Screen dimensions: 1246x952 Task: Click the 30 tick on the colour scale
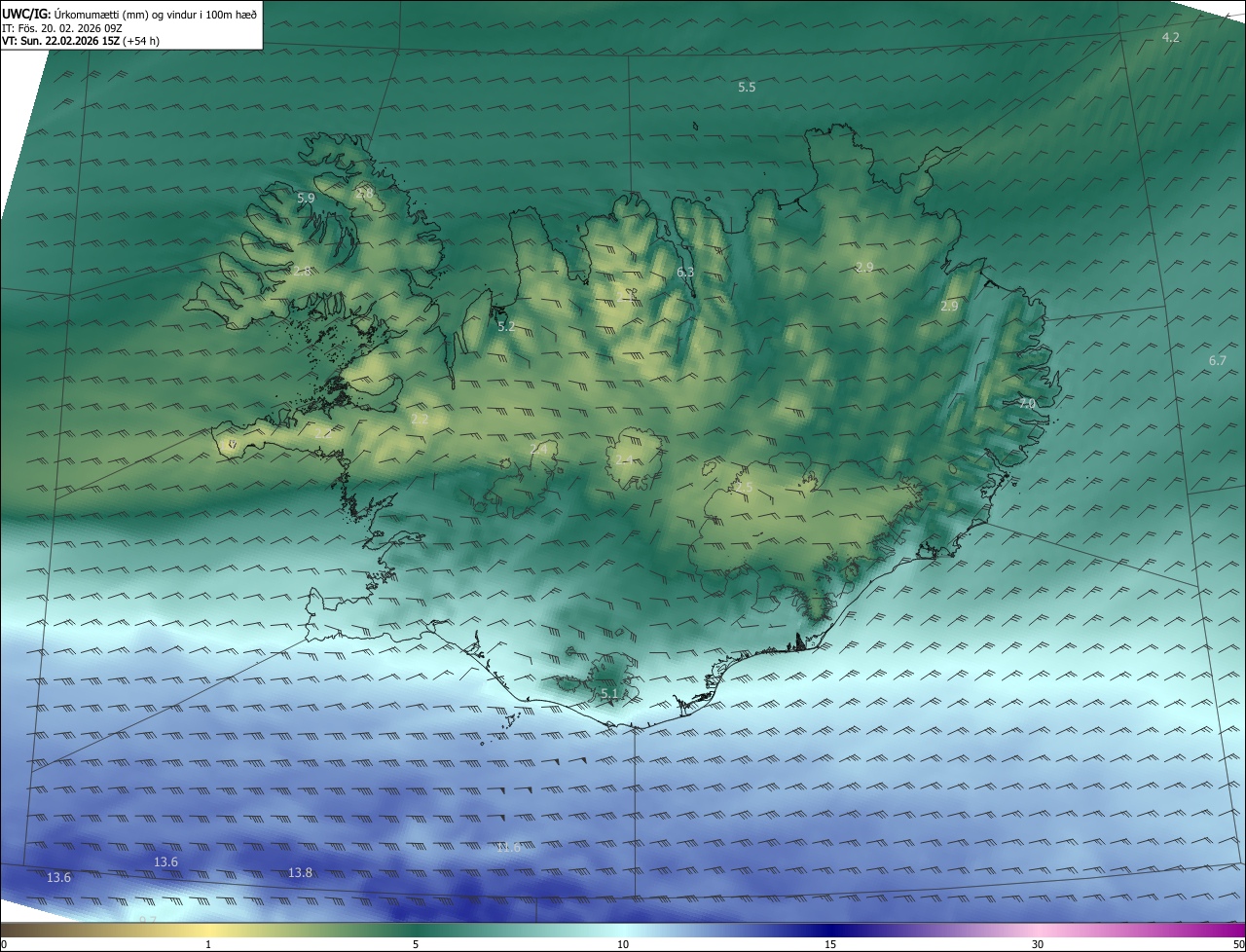pos(1038,945)
